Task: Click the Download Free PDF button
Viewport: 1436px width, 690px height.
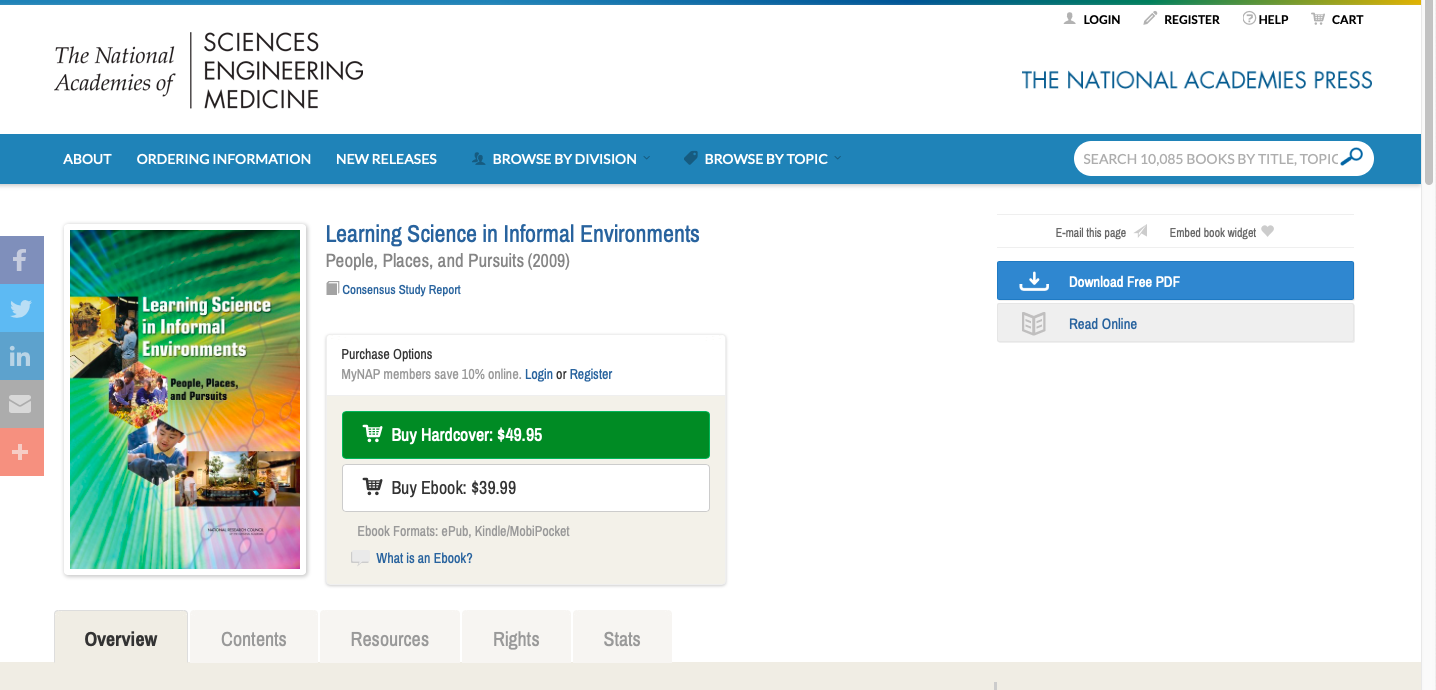Action: point(1175,281)
